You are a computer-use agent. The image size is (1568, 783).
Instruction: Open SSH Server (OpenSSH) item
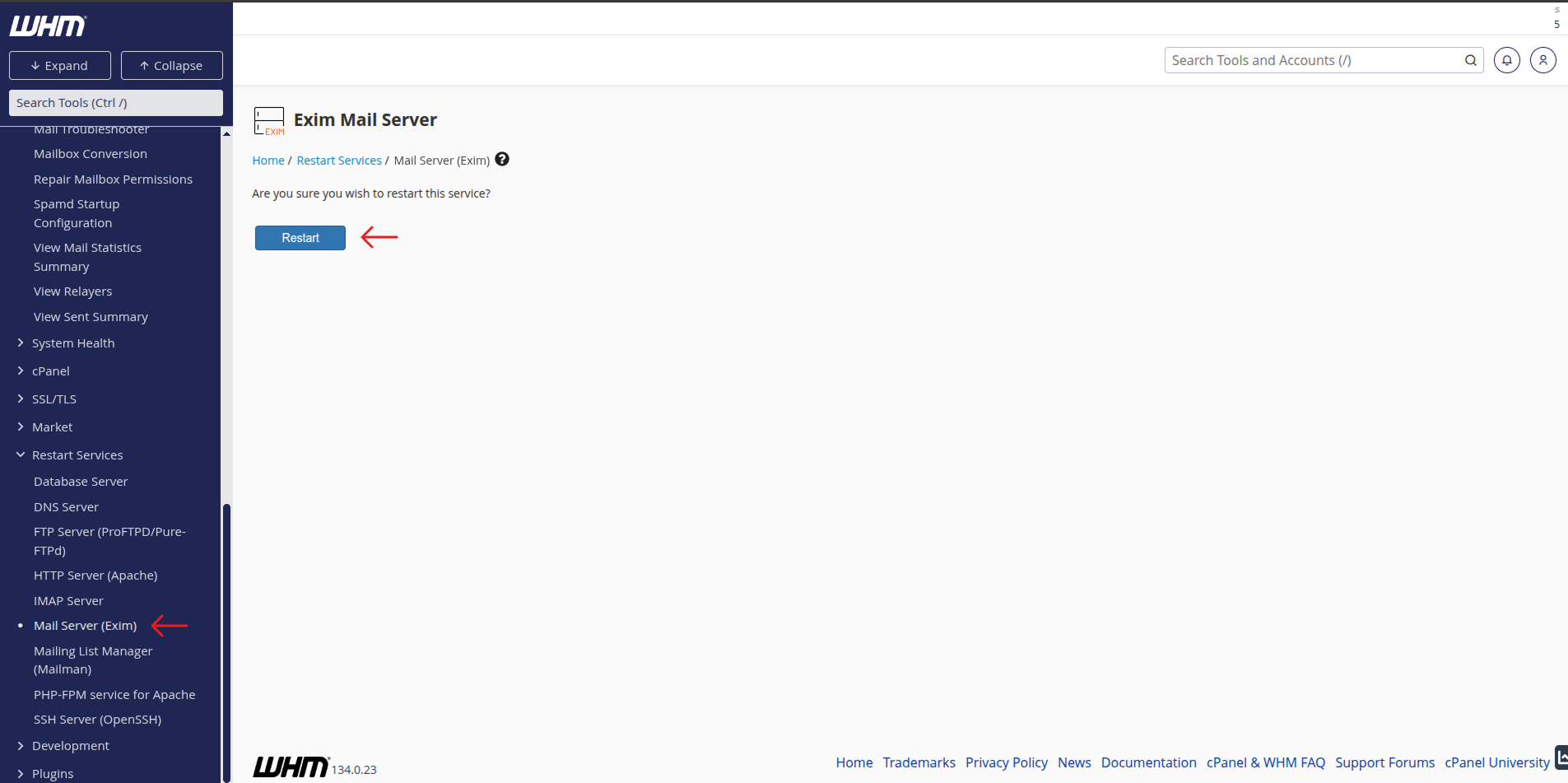click(x=97, y=720)
